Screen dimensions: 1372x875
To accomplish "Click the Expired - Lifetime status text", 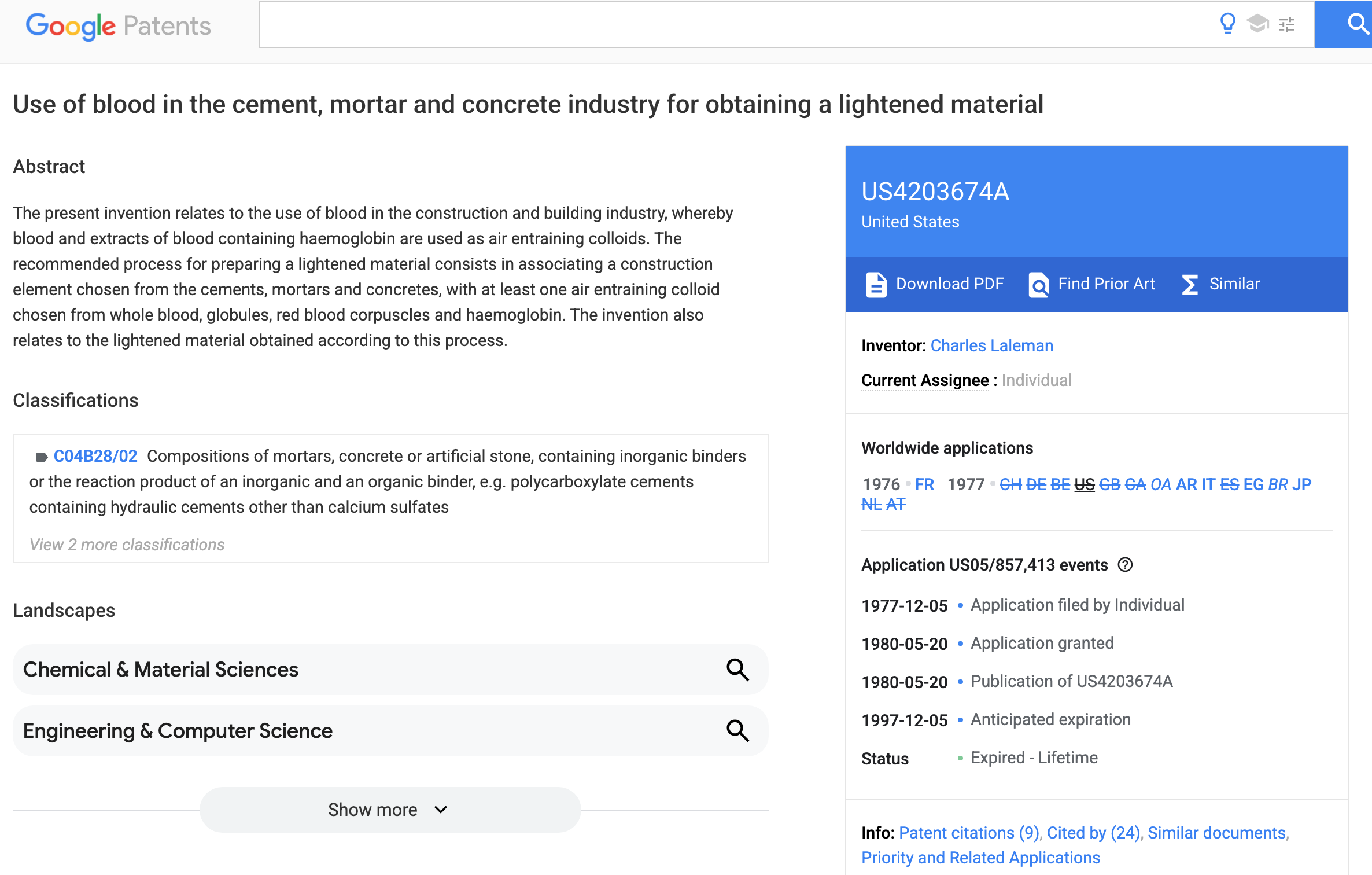I will [x=1034, y=758].
